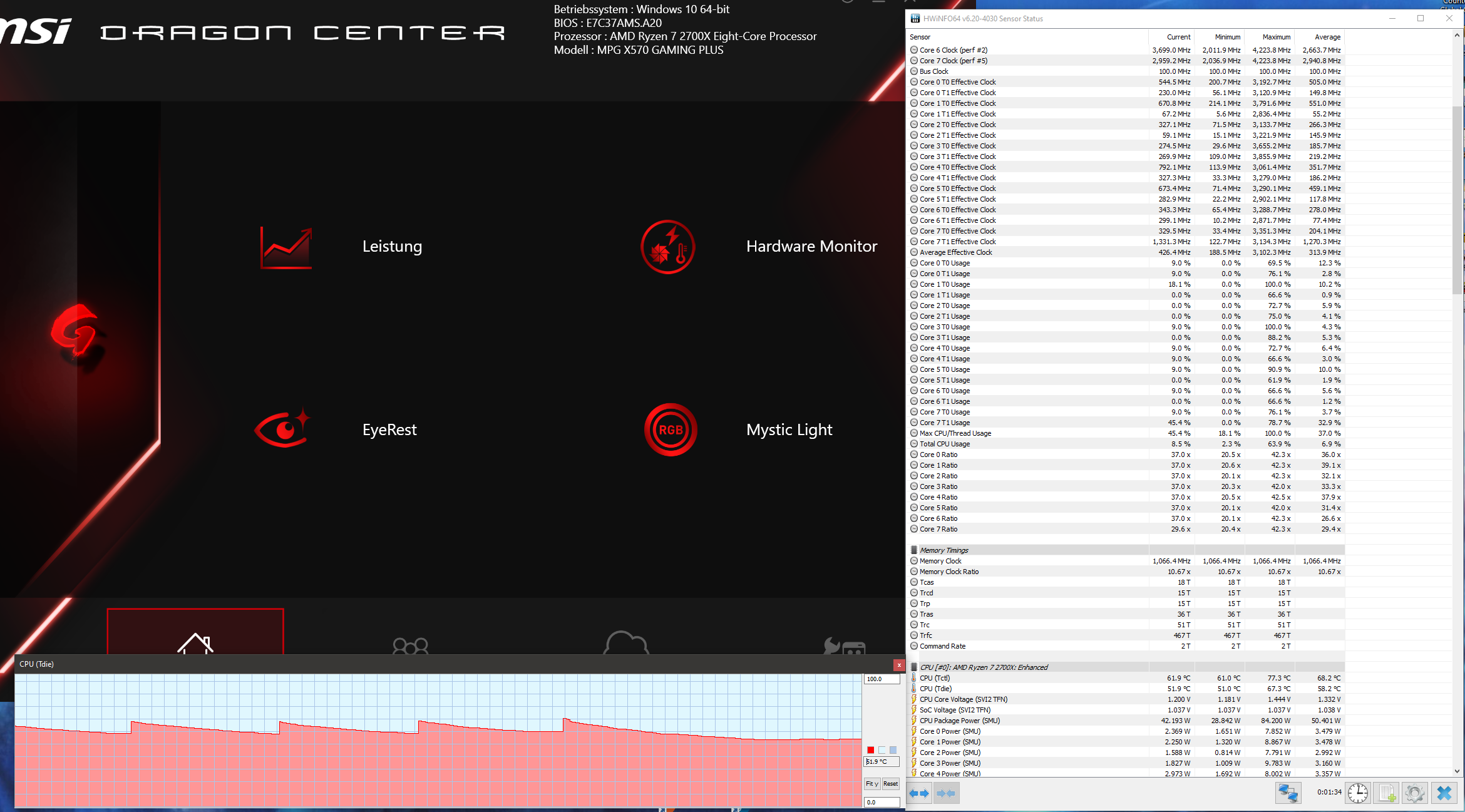
Task: Switch to the cloud tab in Dragon Center
Action: (x=626, y=642)
